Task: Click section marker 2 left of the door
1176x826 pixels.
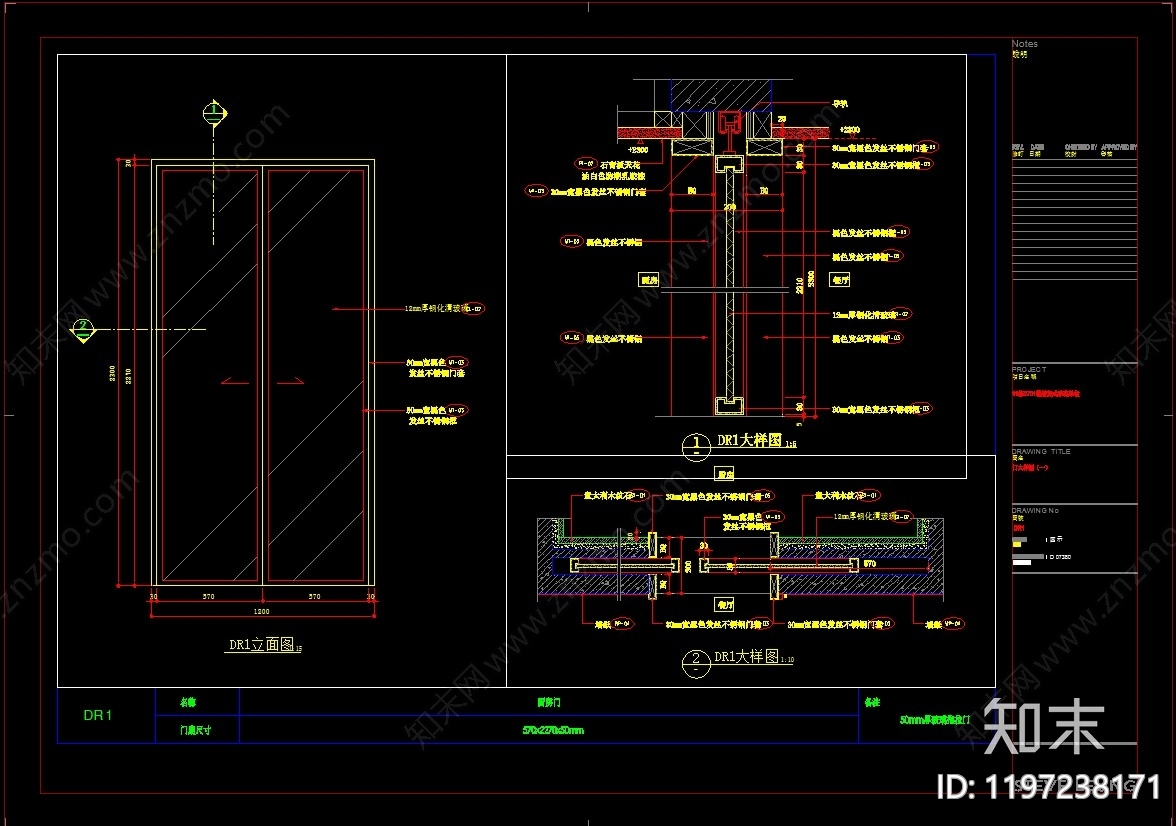Action: [x=84, y=329]
